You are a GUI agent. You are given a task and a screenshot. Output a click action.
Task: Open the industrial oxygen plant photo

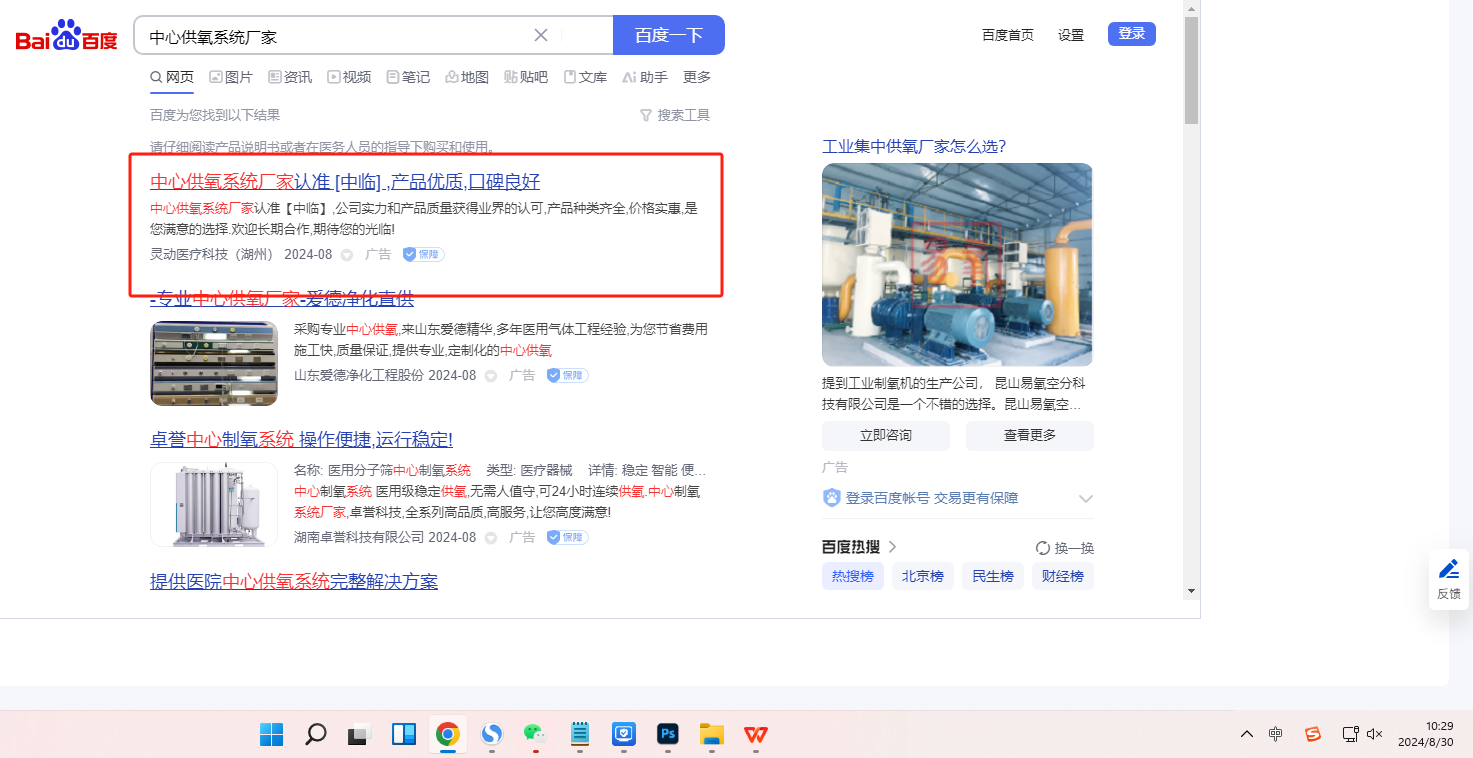[x=957, y=265]
